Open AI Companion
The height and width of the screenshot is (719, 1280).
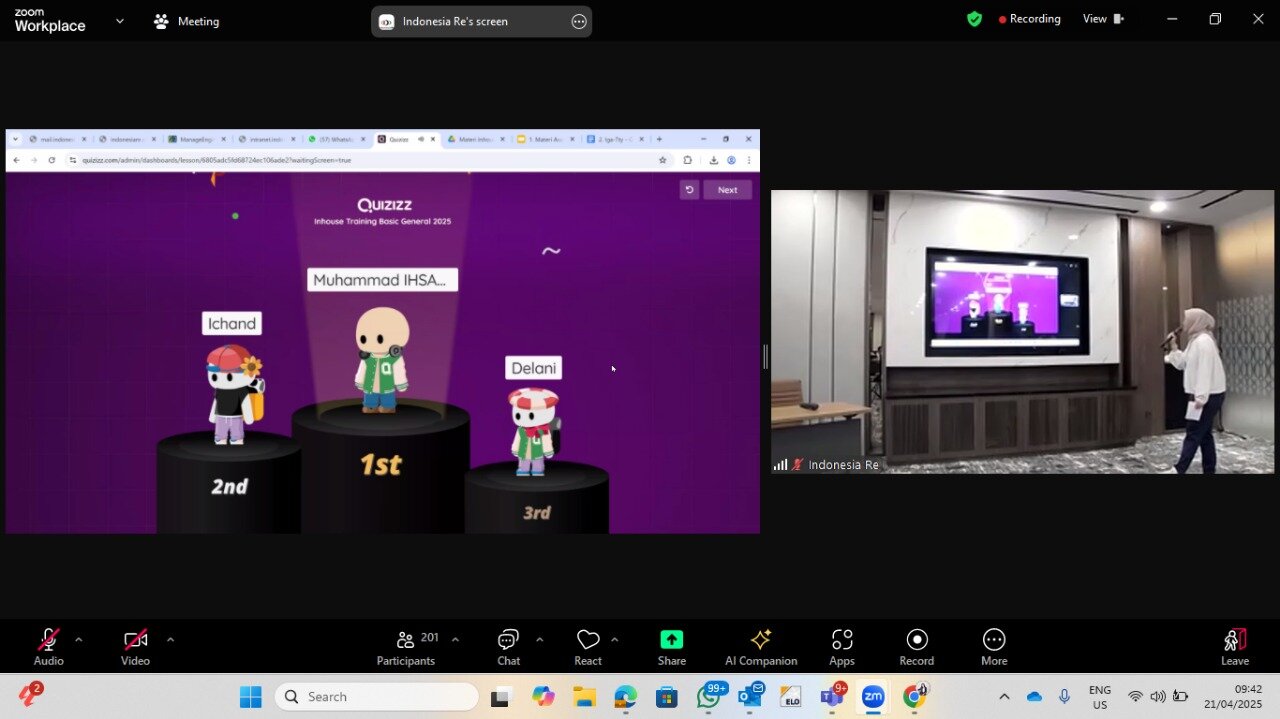coord(761,645)
